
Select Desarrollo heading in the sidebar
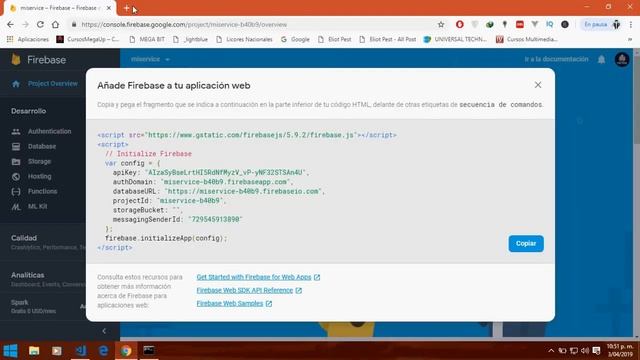coord(29,111)
